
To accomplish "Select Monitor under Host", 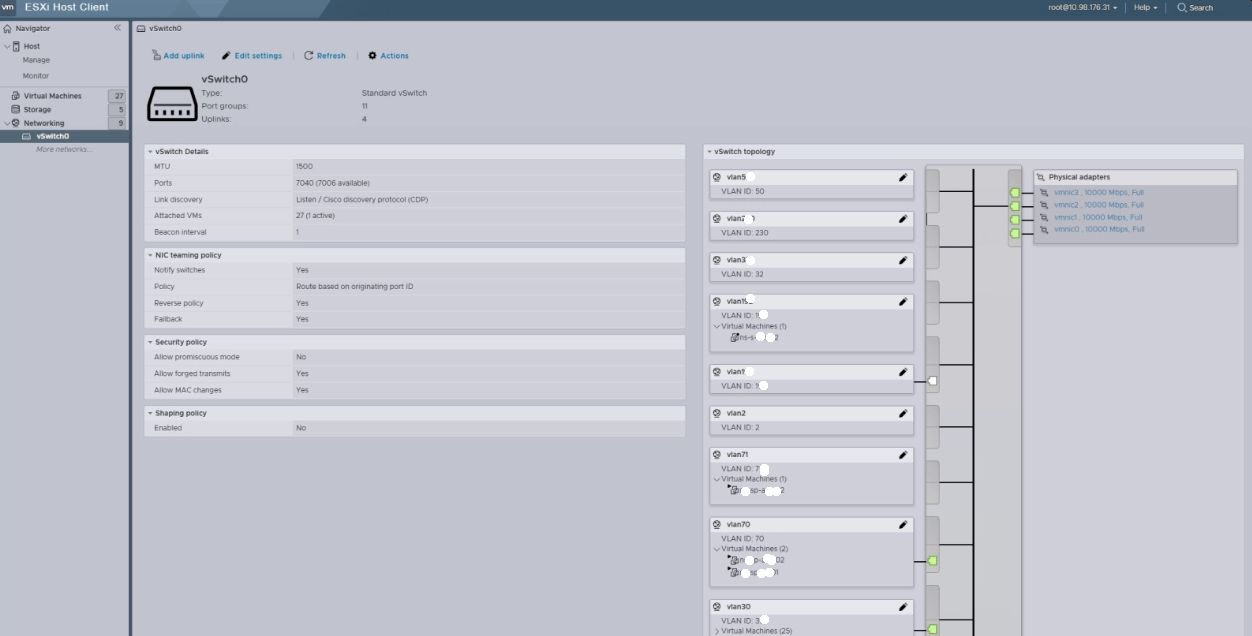I will click(36, 76).
